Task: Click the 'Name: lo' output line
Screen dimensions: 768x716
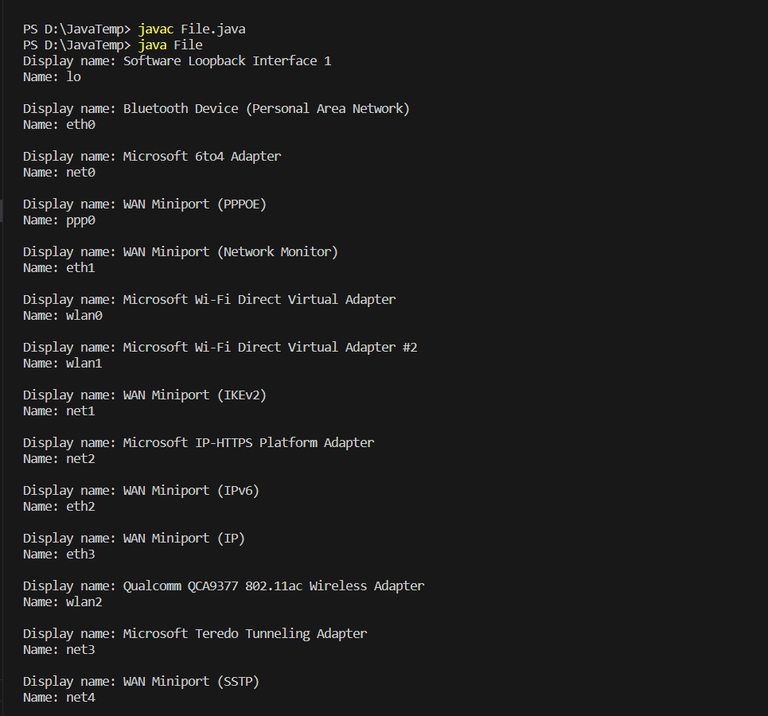Action: coord(52,77)
